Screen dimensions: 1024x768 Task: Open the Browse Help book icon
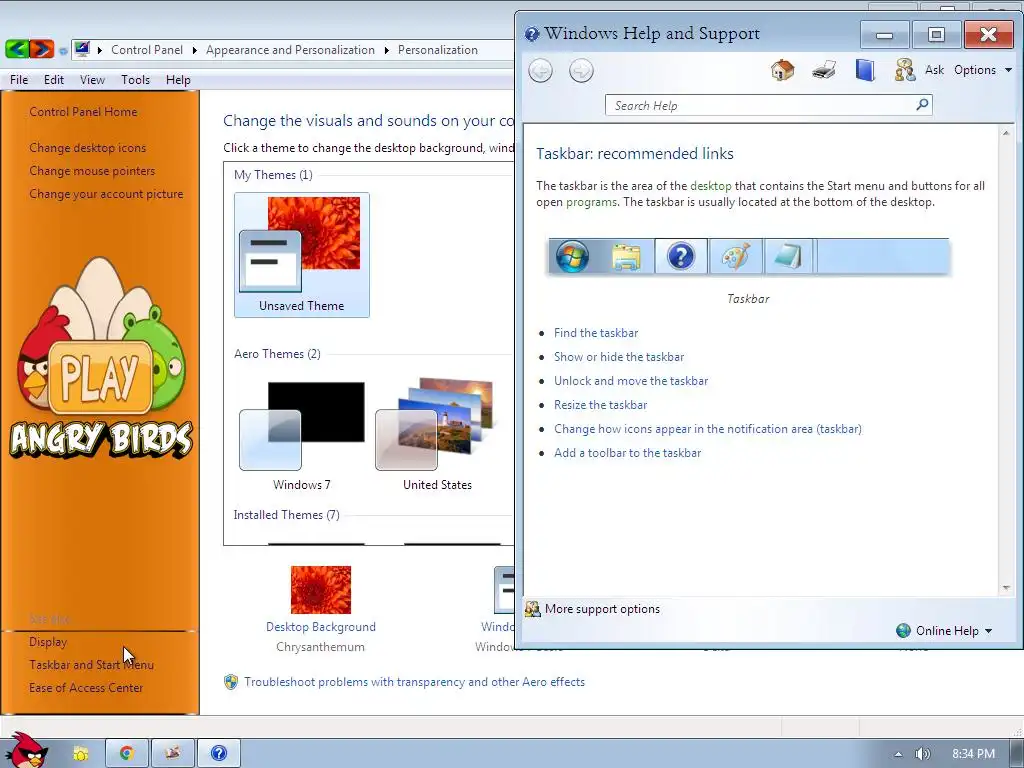[x=865, y=69]
